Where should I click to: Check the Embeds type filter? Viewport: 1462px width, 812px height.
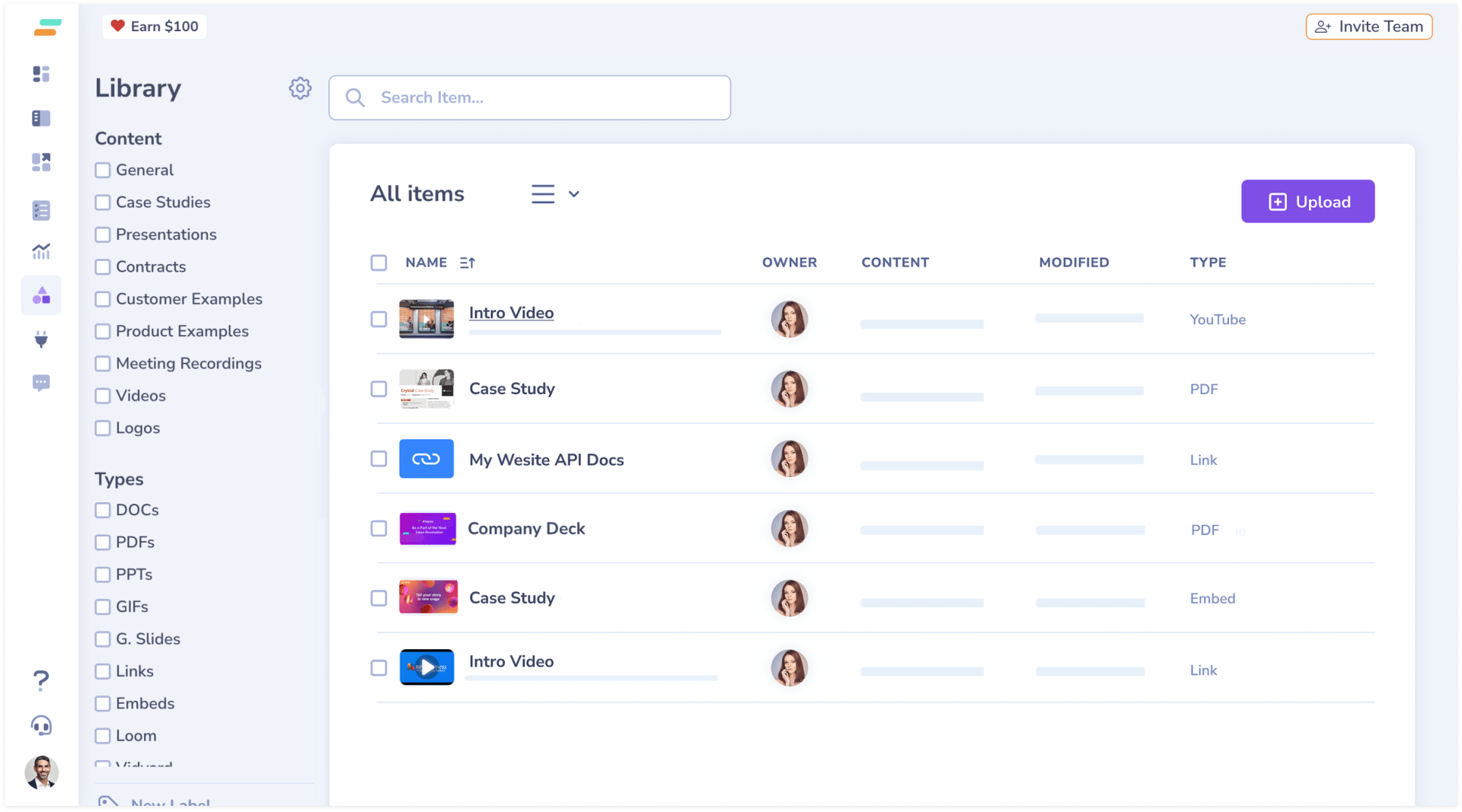(x=103, y=704)
